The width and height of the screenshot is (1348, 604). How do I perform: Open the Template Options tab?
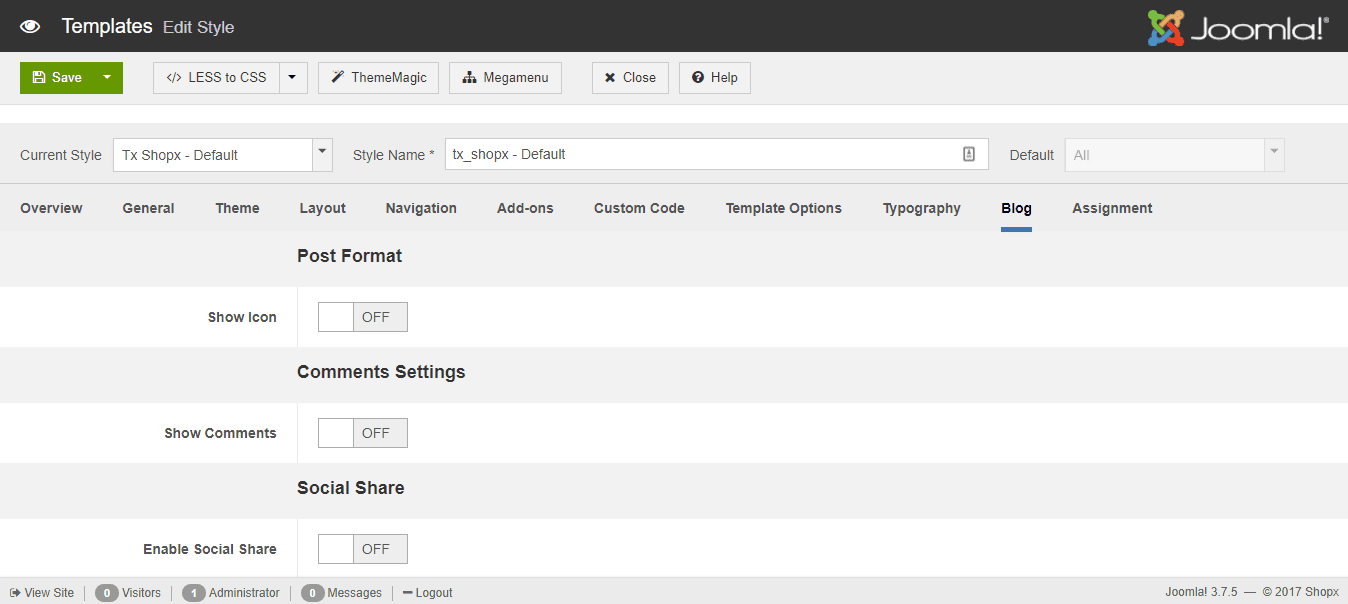coord(783,208)
